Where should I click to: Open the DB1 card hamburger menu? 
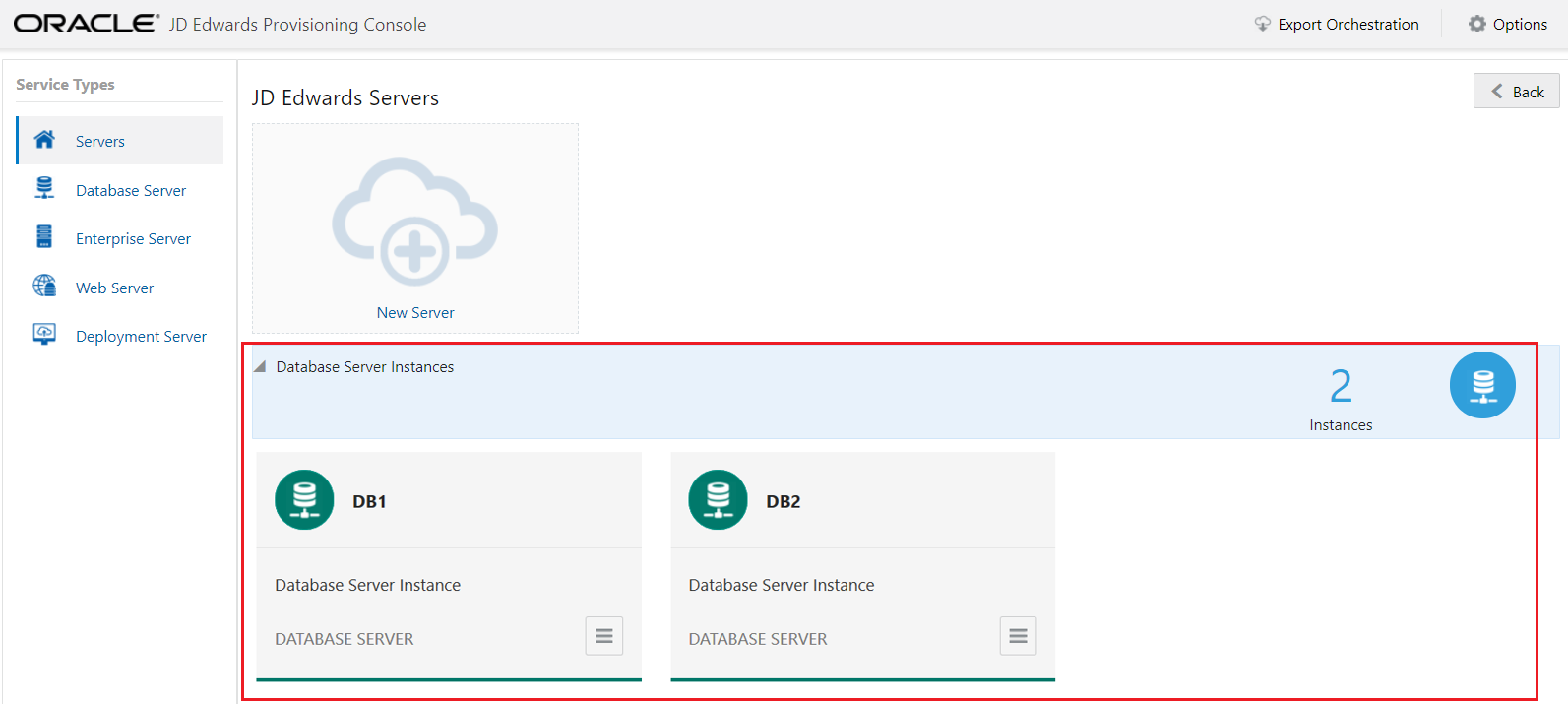pos(604,636)
